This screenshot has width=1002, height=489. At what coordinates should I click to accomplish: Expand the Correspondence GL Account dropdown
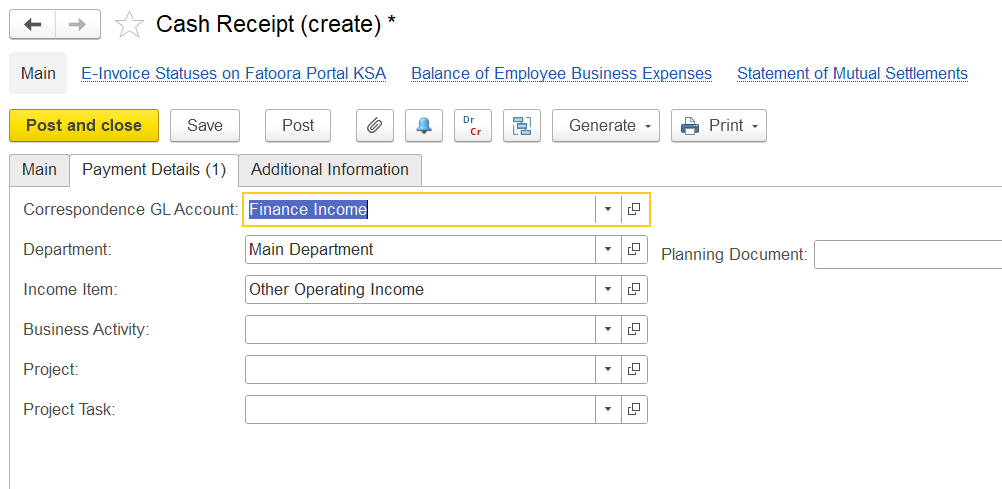coord(608,210)
